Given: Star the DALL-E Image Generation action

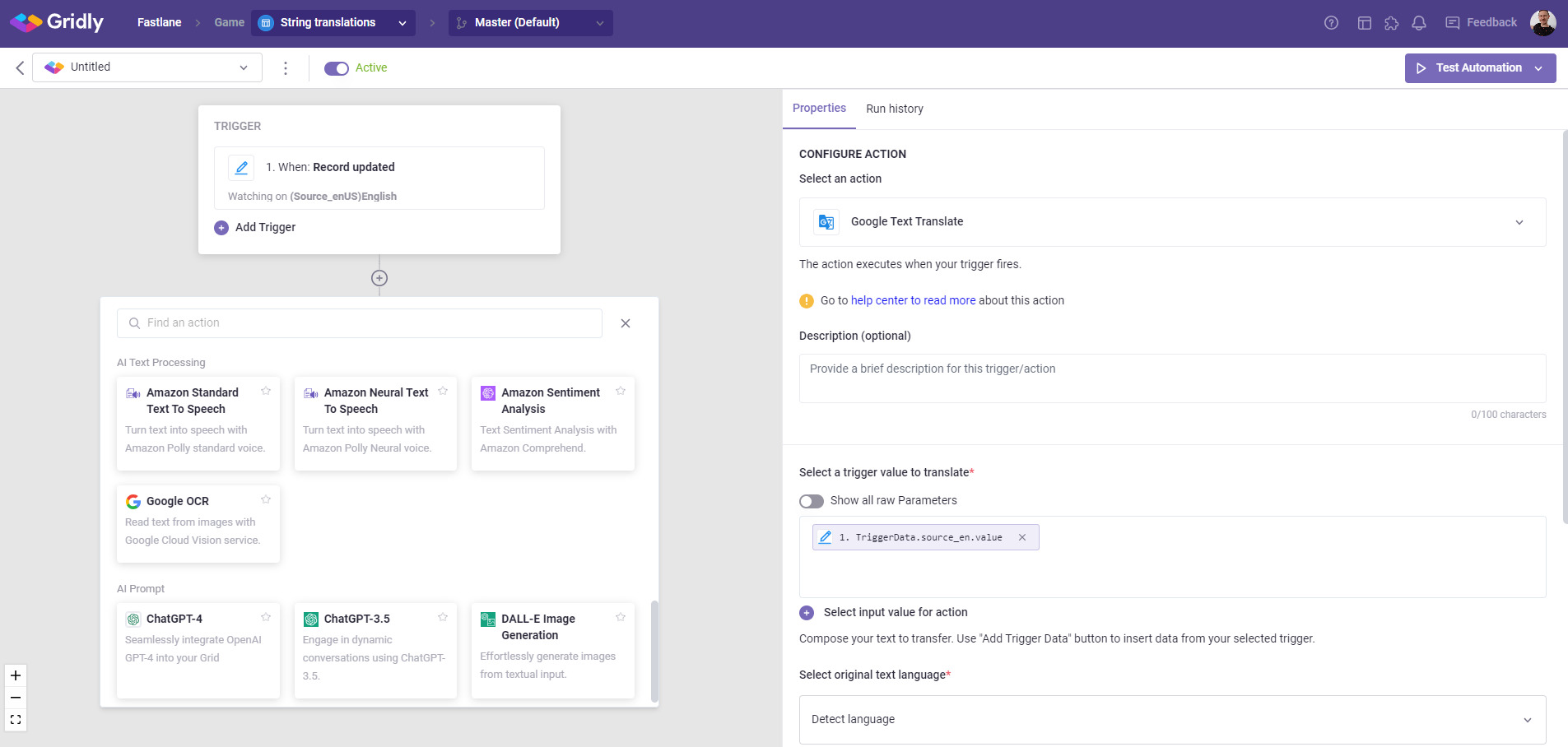Looking at the screenshot, I should (x=621, y=616).
